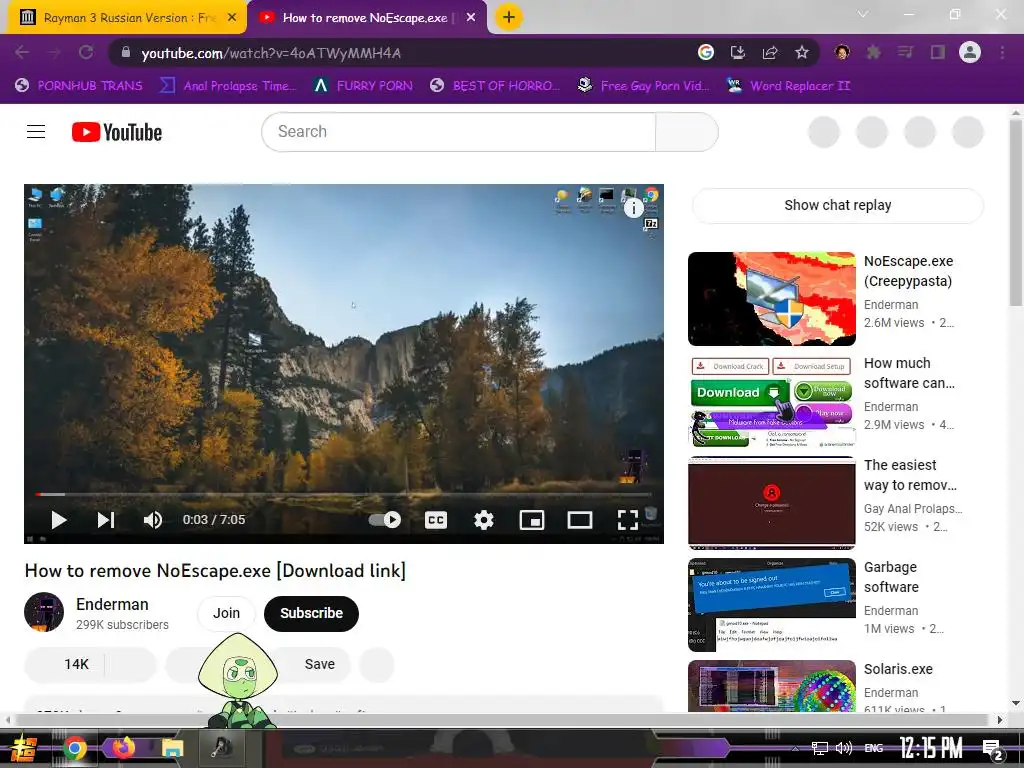The image size is (1024, 768).
Task: Show chat replay
Action: [x=837, y=205]
